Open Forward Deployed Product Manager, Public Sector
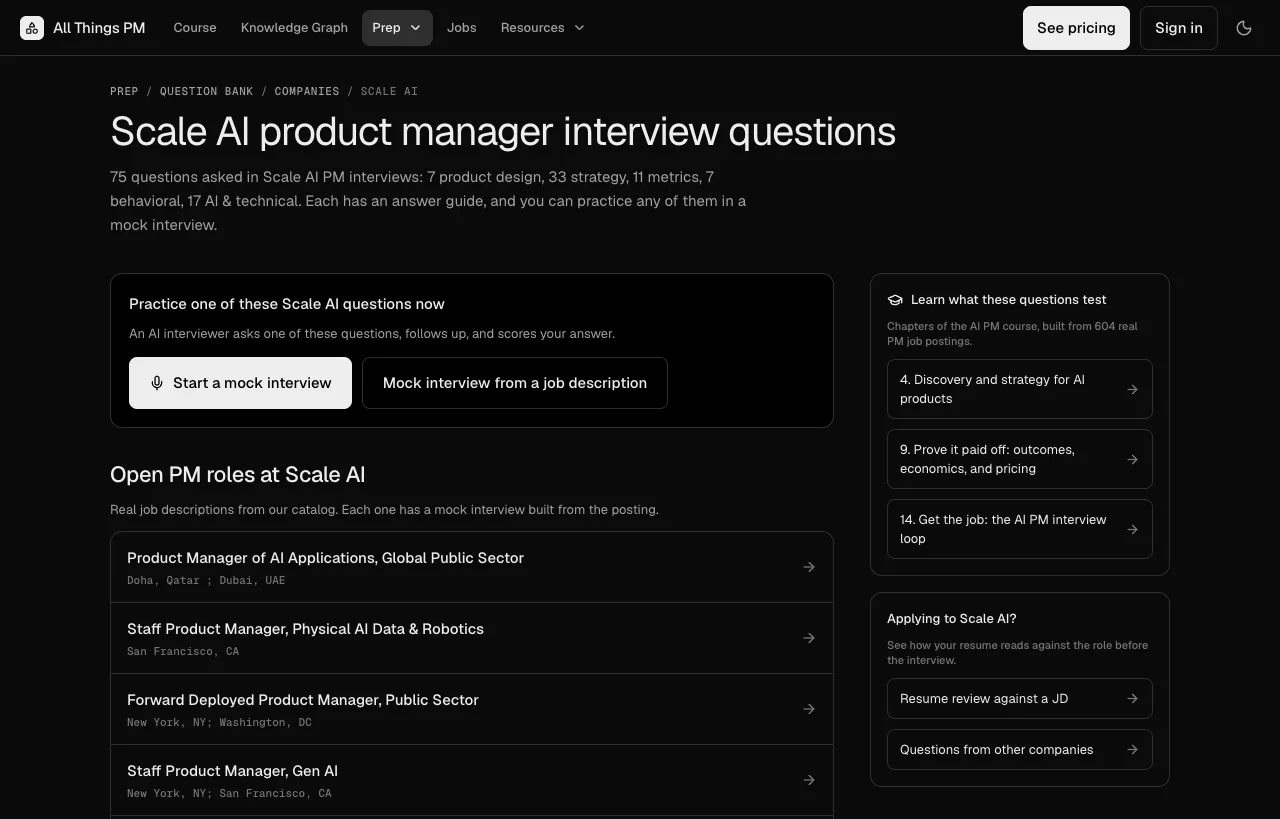 tap(472, 709)
